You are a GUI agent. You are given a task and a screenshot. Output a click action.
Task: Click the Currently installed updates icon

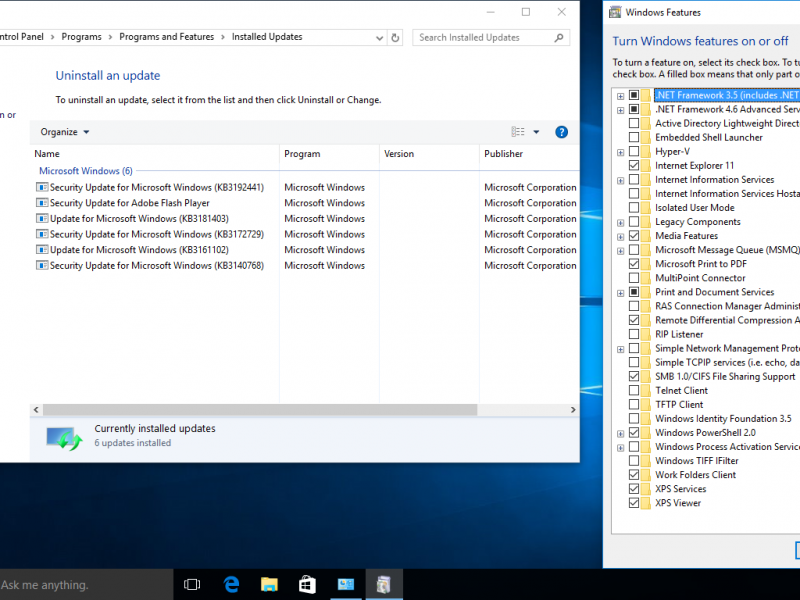tap(64, 439)
